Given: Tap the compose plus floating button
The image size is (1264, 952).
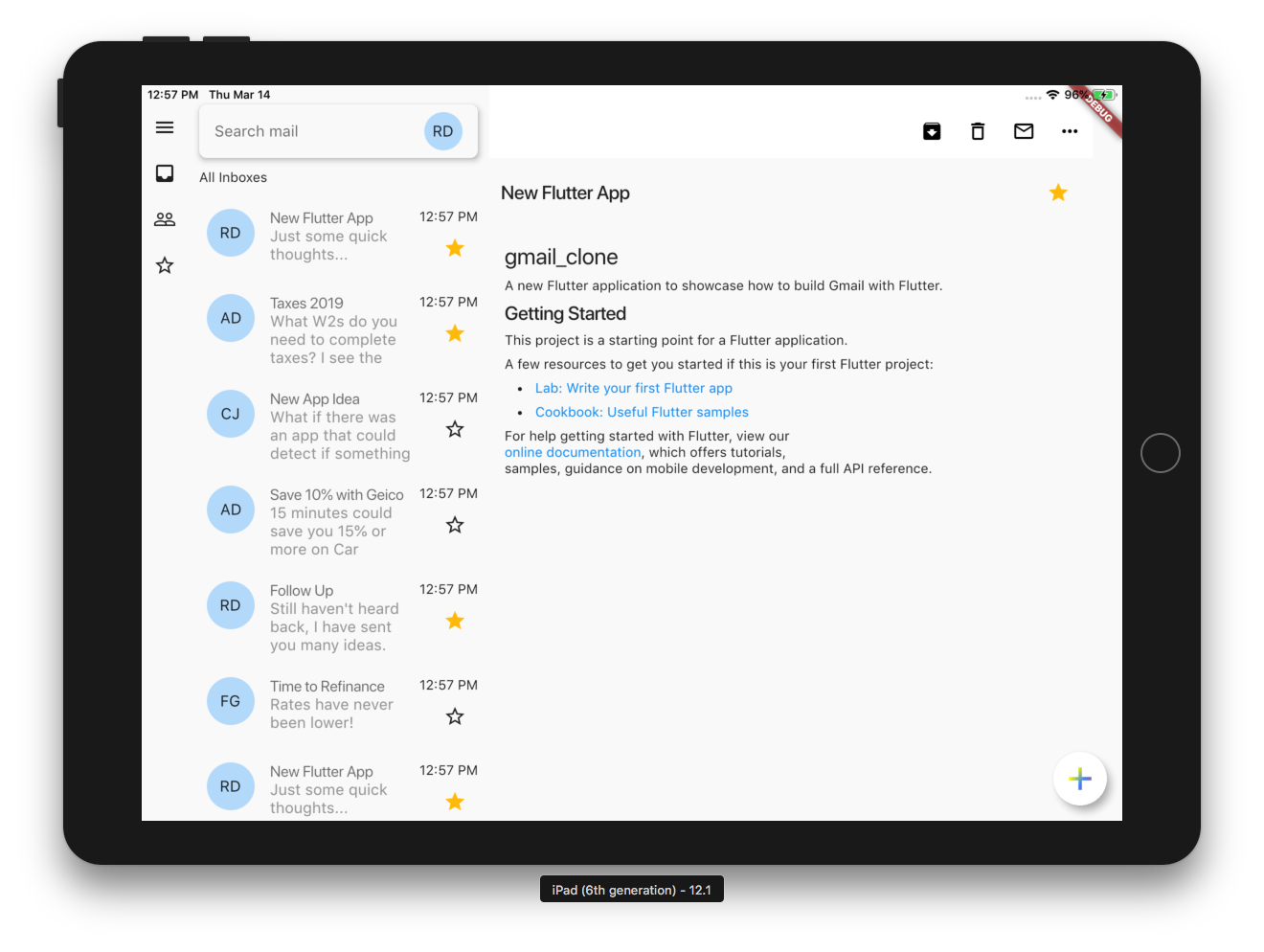Looking at the screenshot, I should pos(1080,779).
